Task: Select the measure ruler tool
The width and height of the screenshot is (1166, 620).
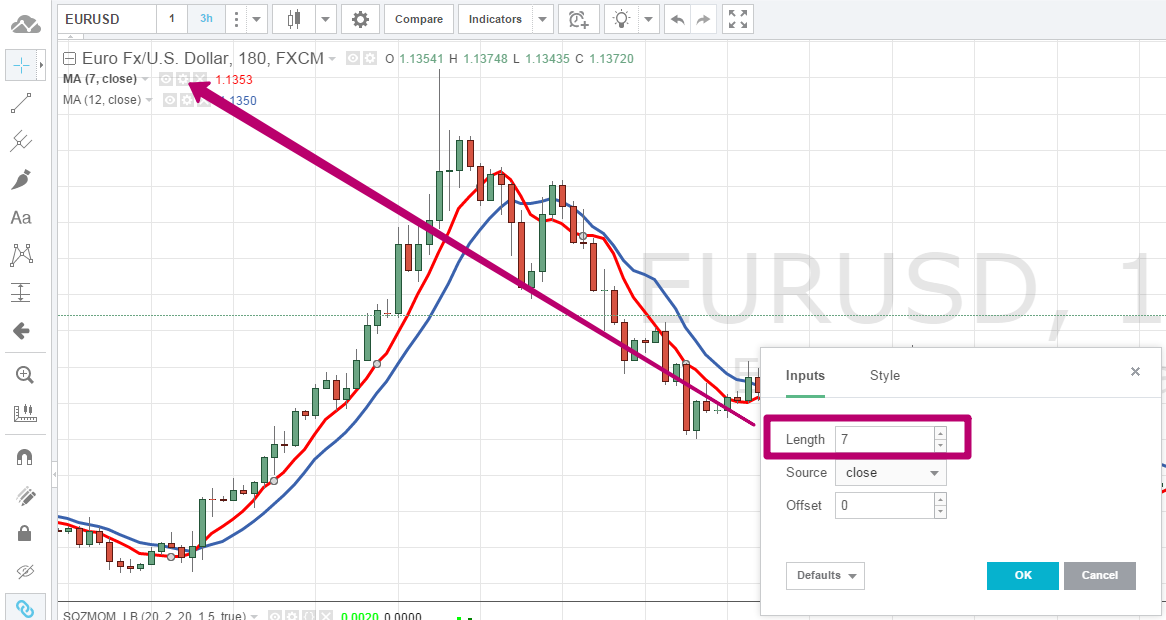Action: [25, 413]
